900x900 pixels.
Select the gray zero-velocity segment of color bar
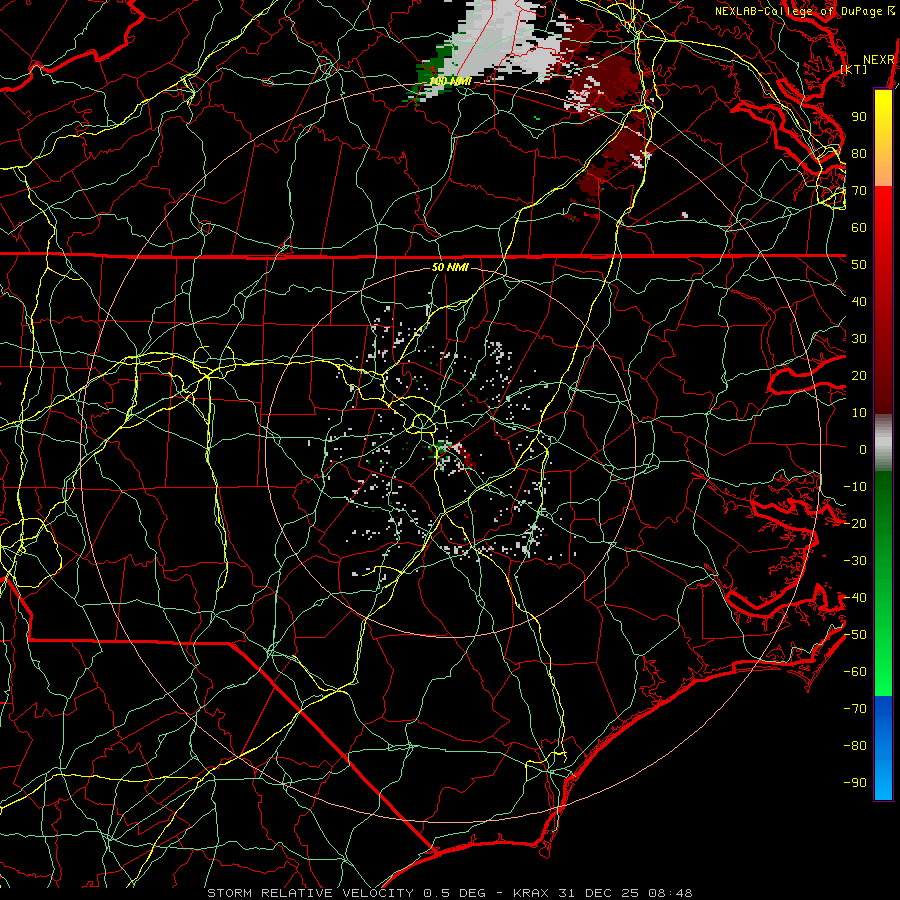[883, 443]
